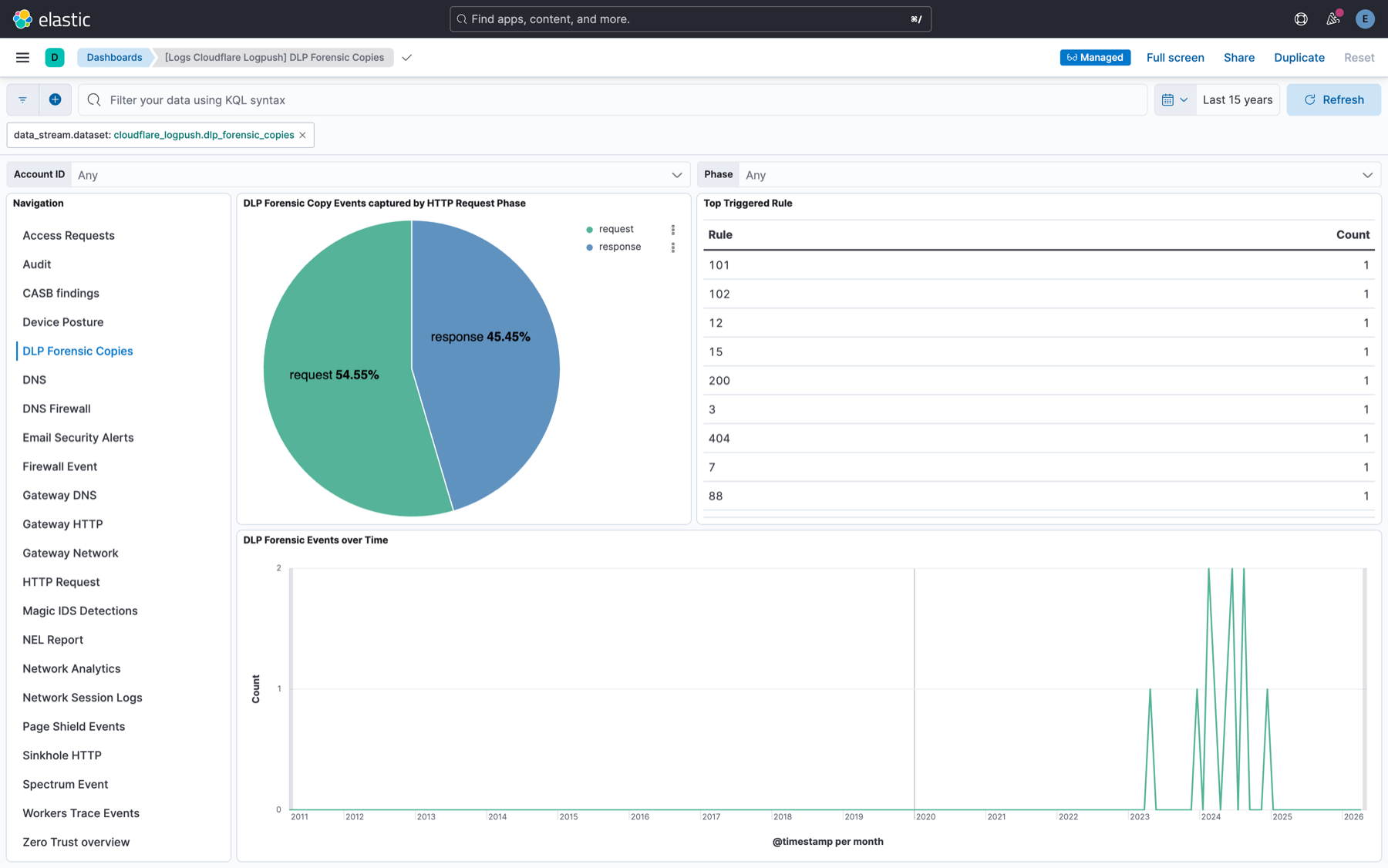Click the request legend color dot
Viewport: 1388px width, 868px height.
pyautogui.click(x=590, y=230)
